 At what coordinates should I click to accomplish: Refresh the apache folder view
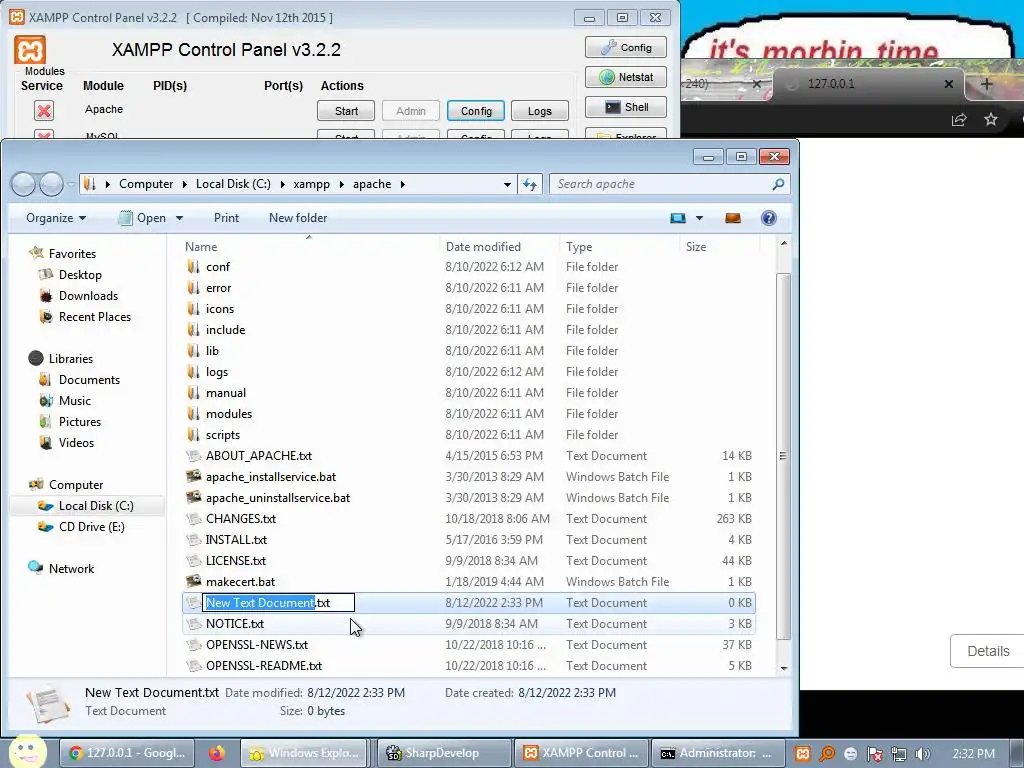click(530, 185)
